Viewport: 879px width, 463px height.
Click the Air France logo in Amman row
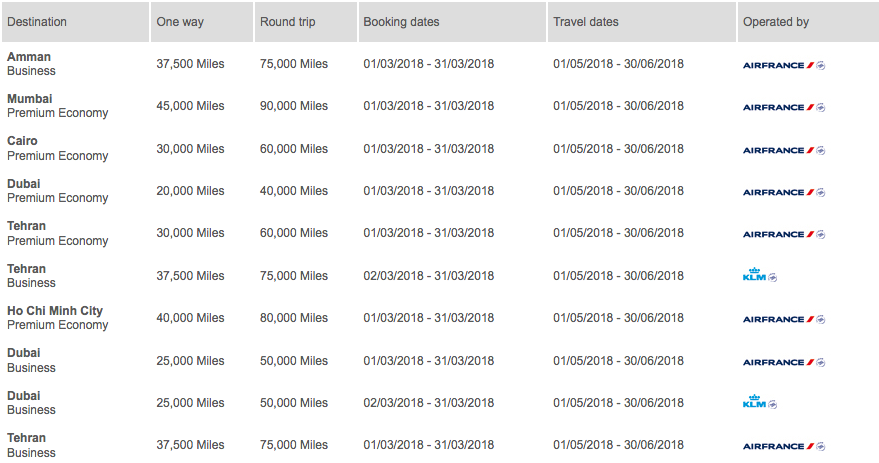pos(783,65)
